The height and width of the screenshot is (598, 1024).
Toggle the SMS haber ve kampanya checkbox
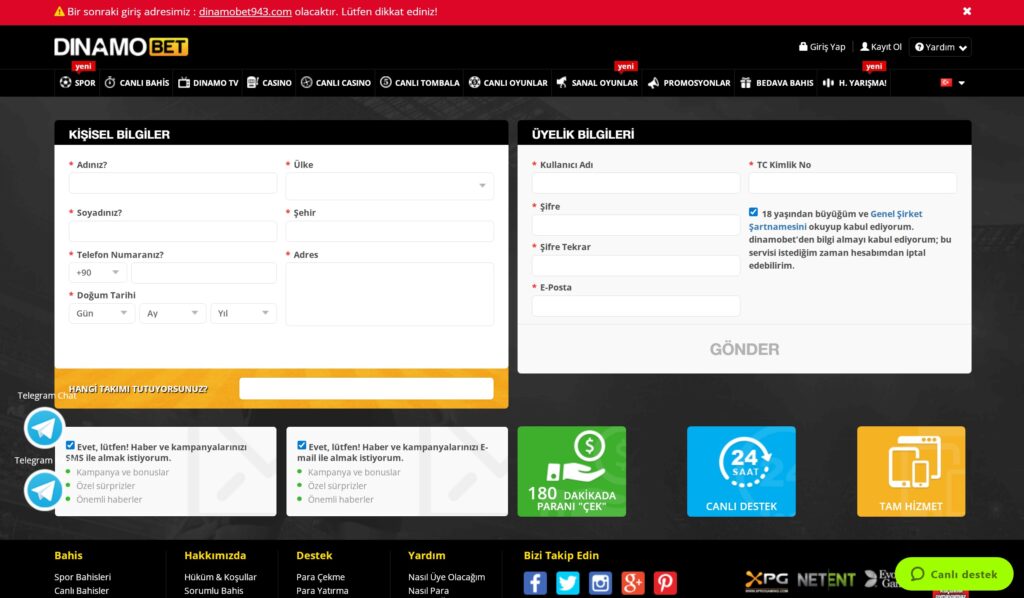(70, 445)
